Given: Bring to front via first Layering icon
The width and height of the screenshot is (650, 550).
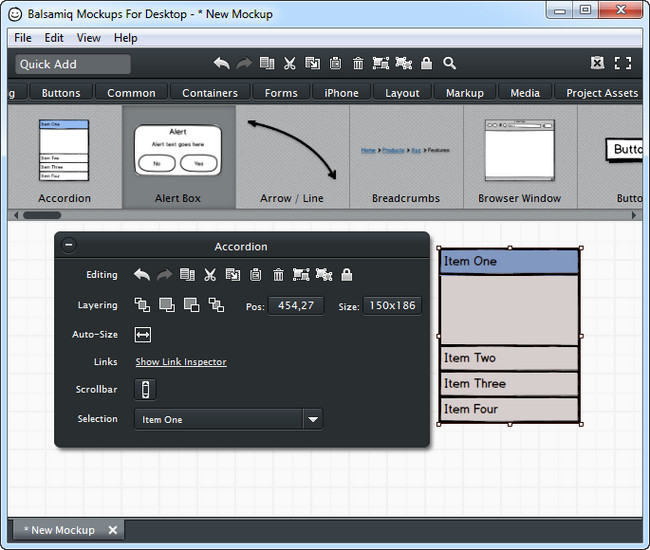Looking at the screenshot, I should click(x=142, y=305).
